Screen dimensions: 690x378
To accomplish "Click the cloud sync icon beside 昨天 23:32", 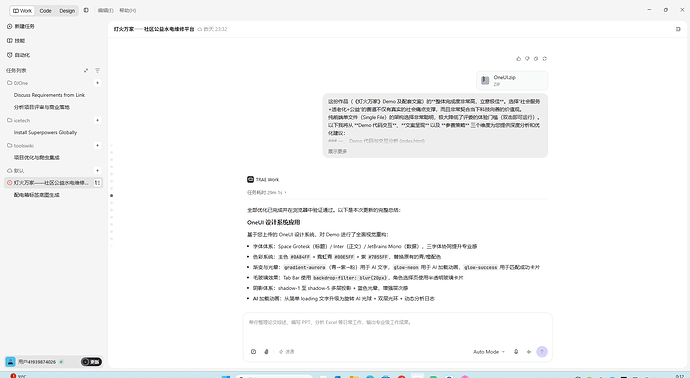I will 199,29.
